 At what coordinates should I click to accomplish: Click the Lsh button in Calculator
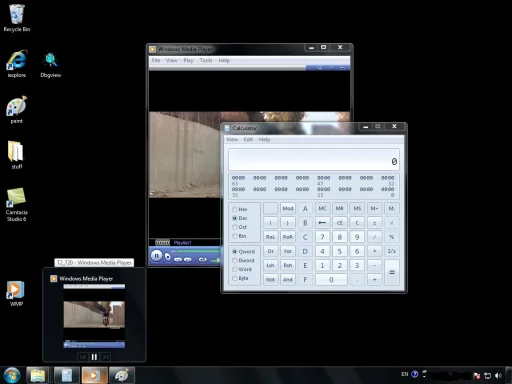pyautogui.click(x=270, y=265)
